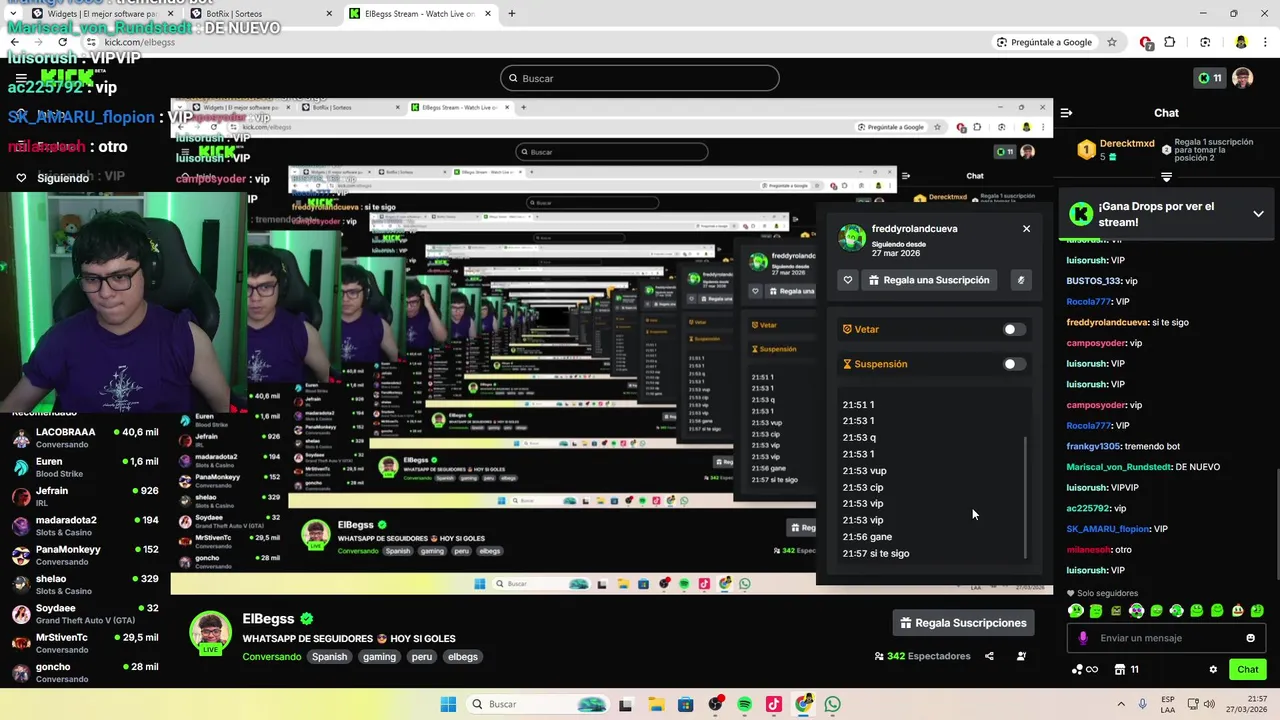Show hidden system tray icons

1121,704
